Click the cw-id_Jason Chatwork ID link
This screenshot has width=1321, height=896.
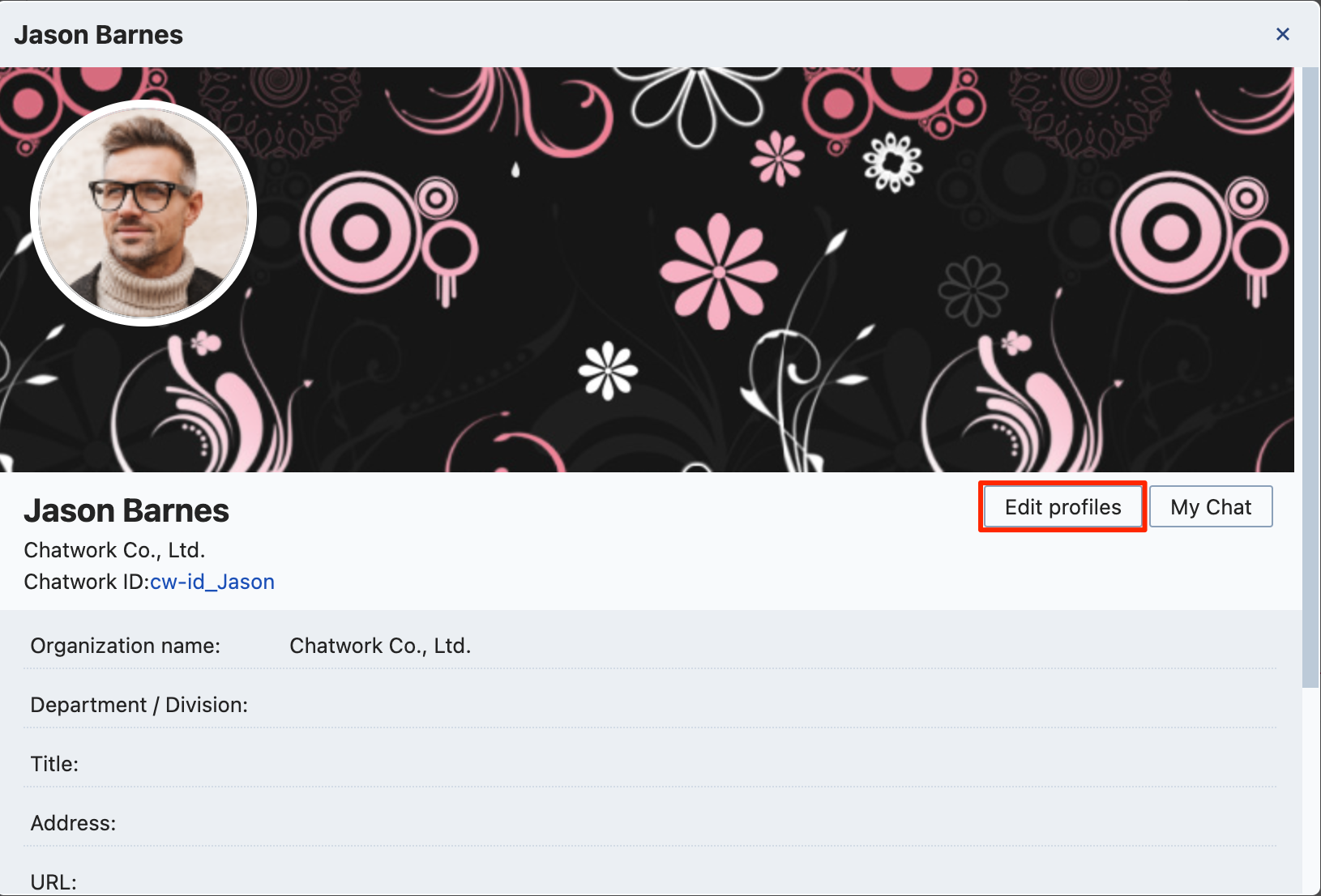212,582
